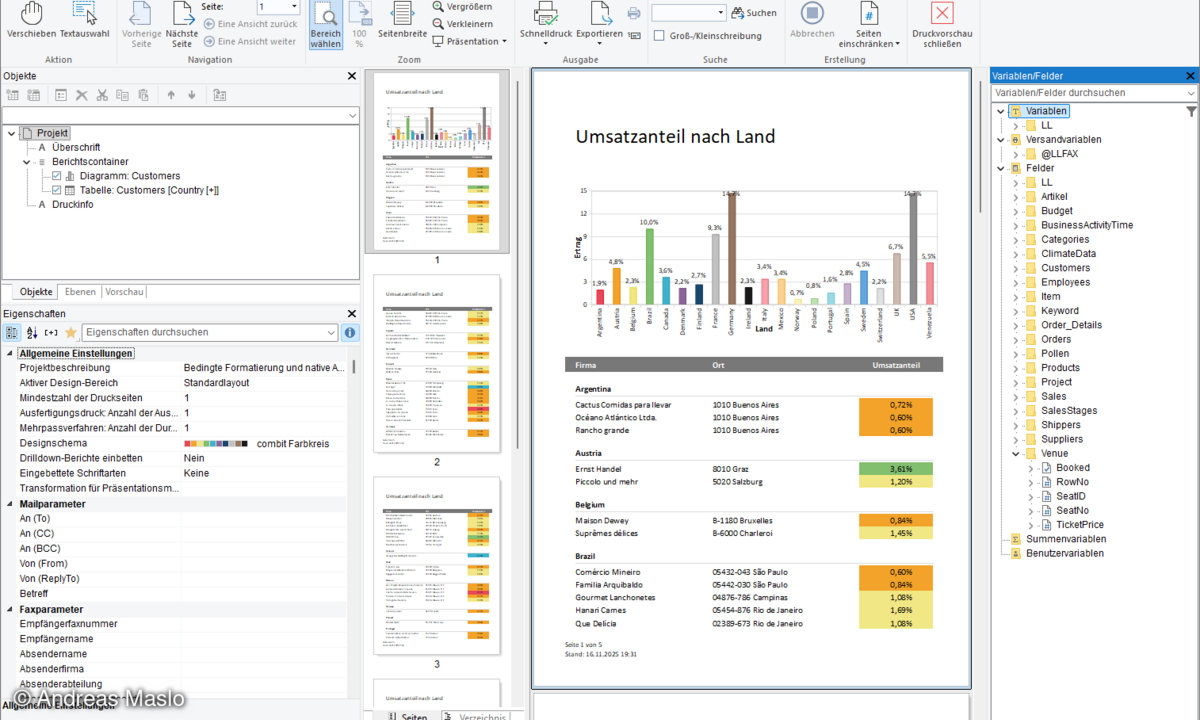Click the Suchen button

click(x=753, y=13)
